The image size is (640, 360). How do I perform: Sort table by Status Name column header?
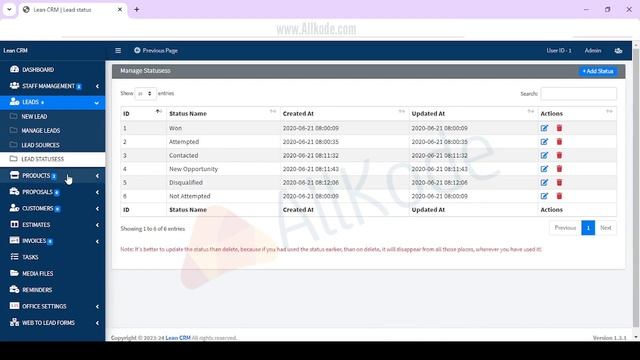(x=223, y=113)
